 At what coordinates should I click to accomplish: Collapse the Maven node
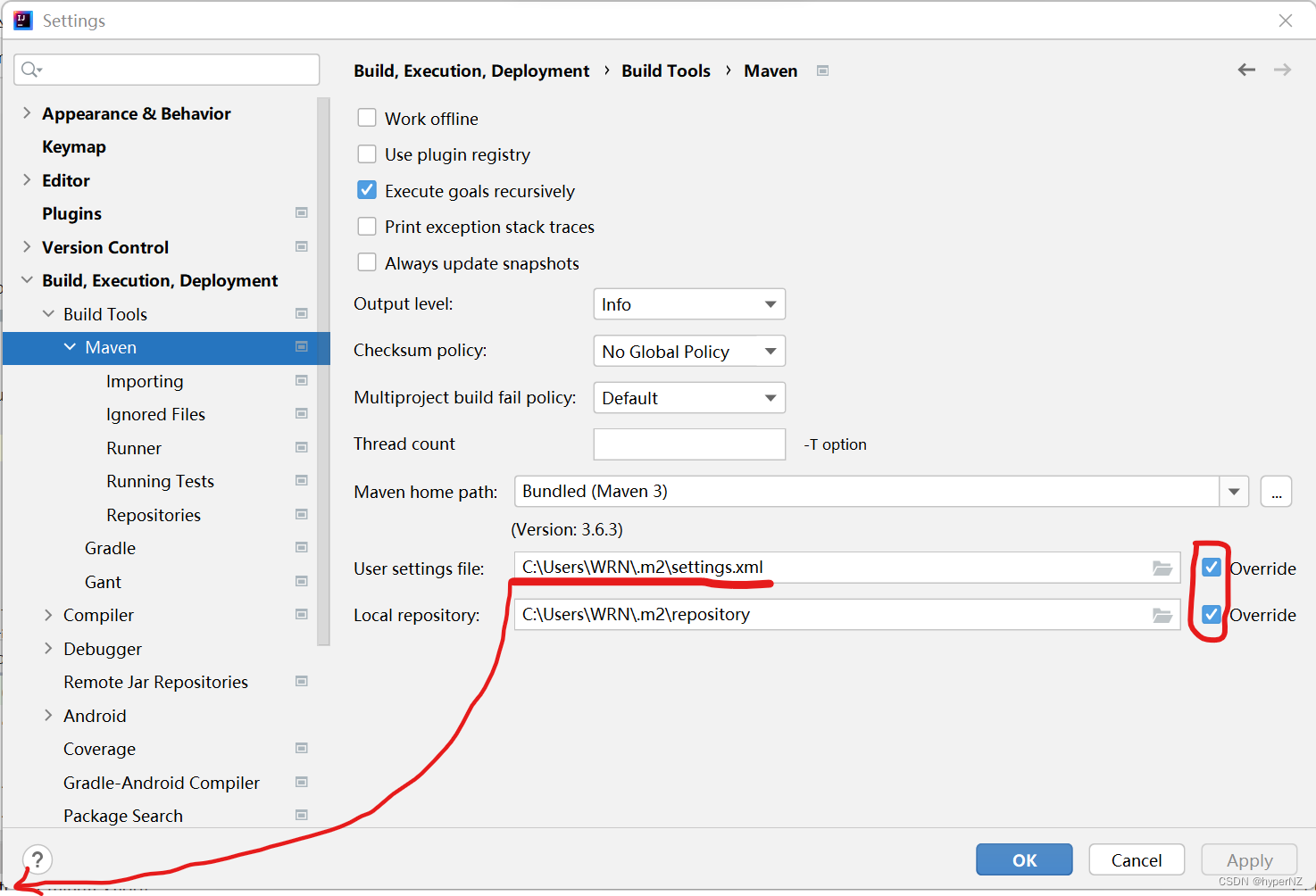click(x=70, y=347)
